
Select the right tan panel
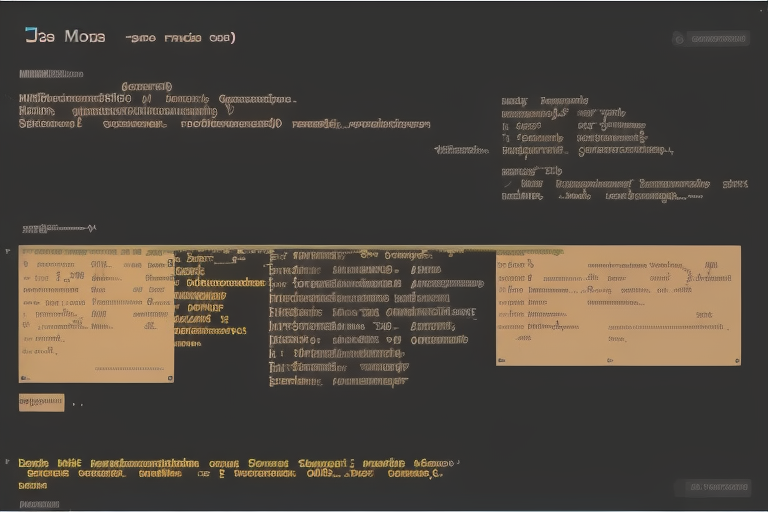click(618, 305)
